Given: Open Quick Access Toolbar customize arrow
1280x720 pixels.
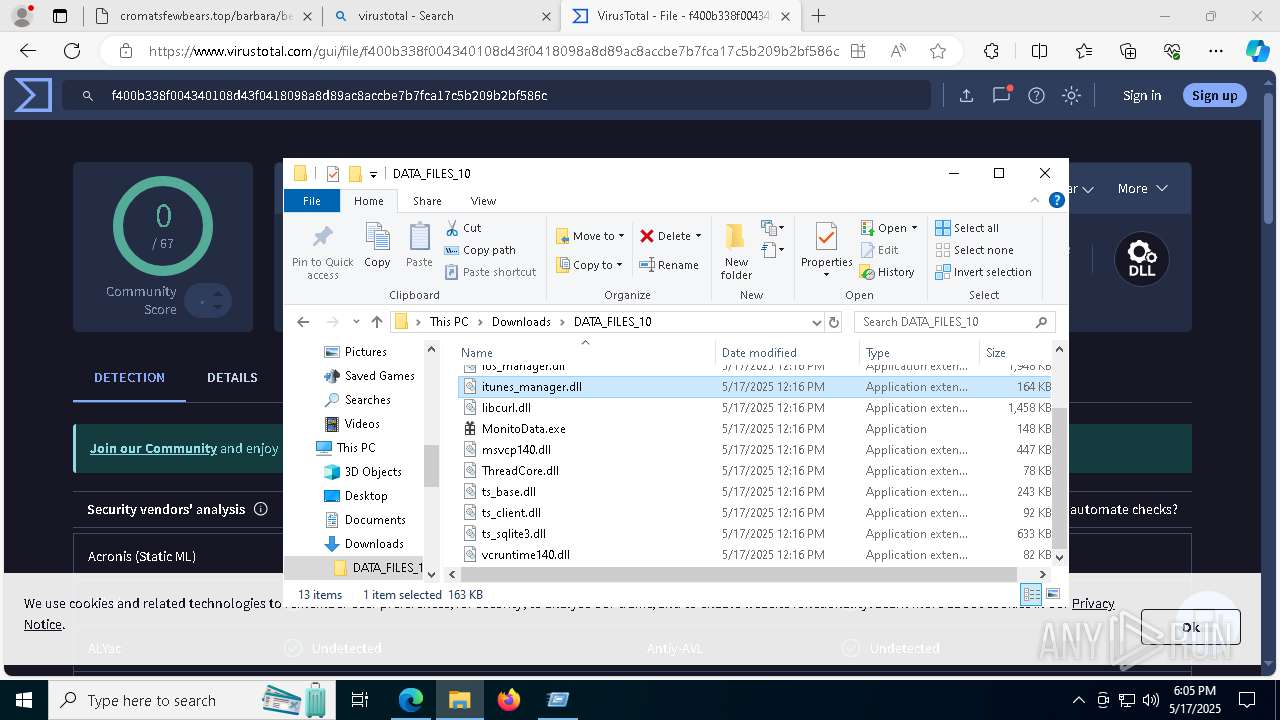Looking at the screenshot, I should click(x=373, y=174).
